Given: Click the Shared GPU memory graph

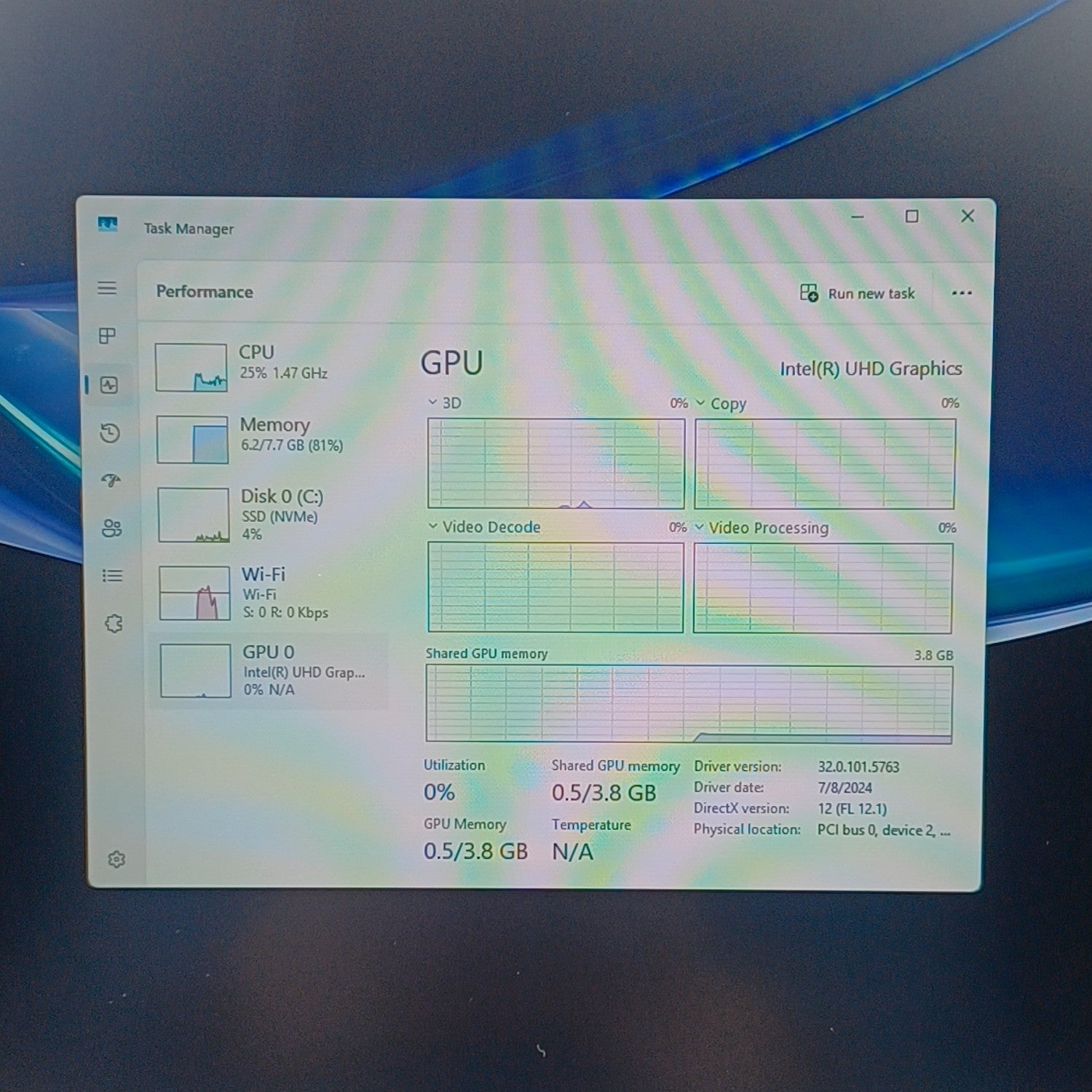Looking at the screenshot, I should coord(689,704).
